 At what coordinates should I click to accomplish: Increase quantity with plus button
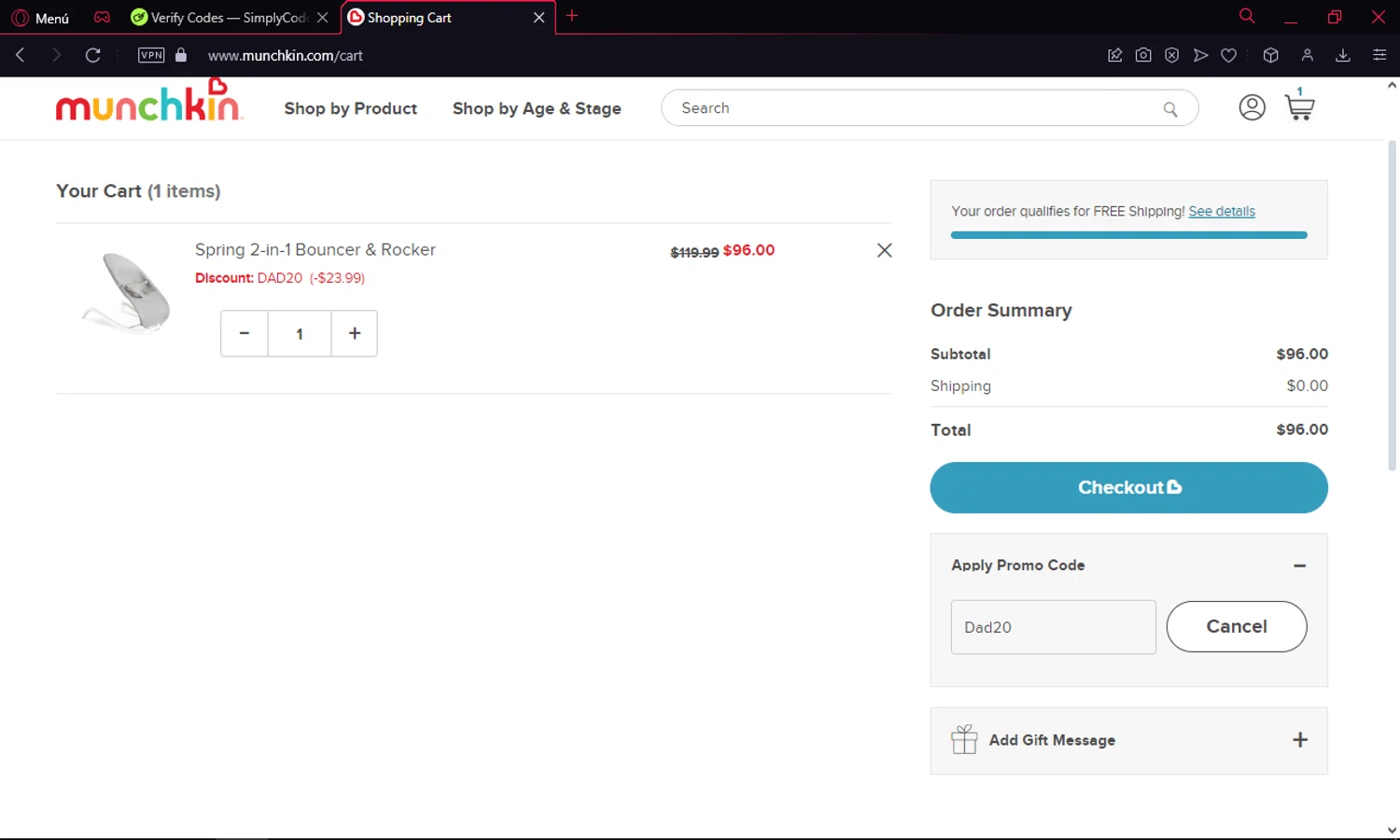click(x=355, y=333)
